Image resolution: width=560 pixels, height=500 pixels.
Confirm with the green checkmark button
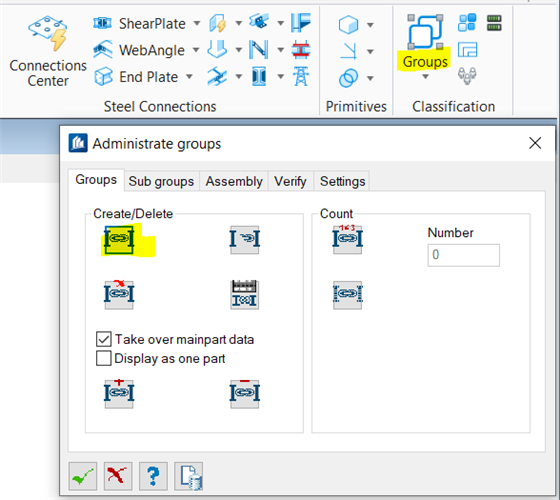tap(83, 476)
